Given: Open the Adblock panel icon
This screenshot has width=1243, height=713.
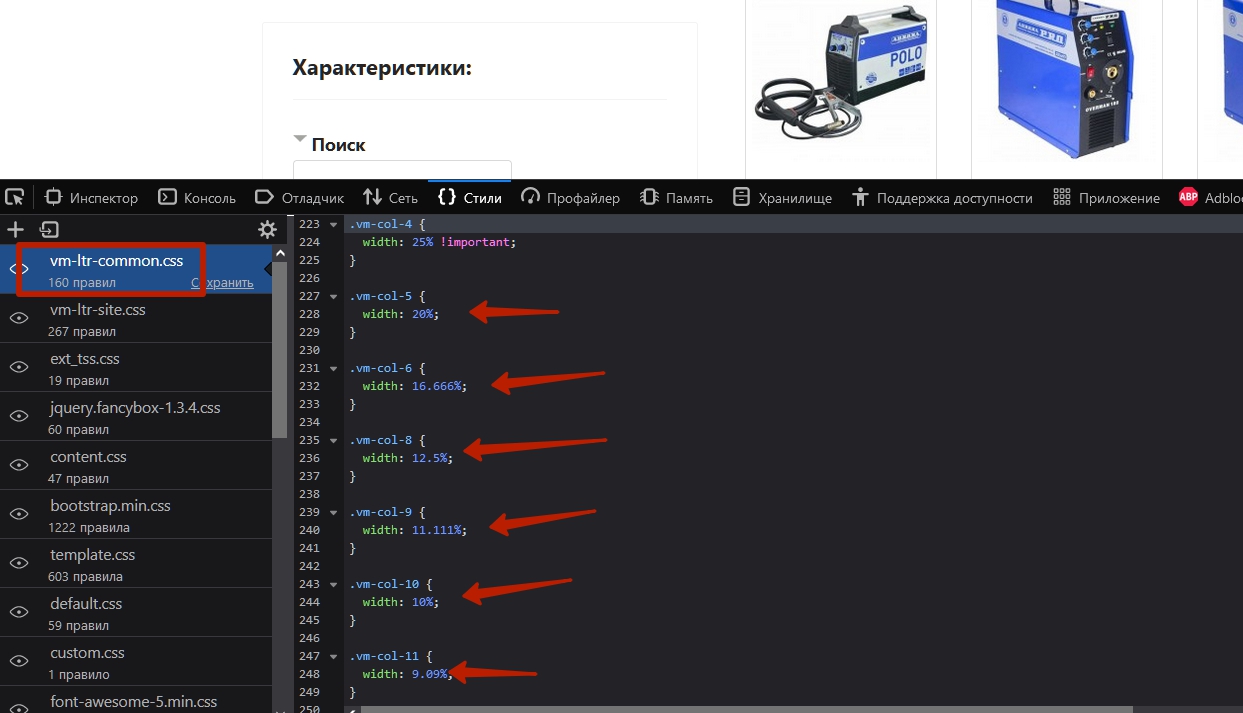Looking at the screenshot, I should (x=1188, y=197).
